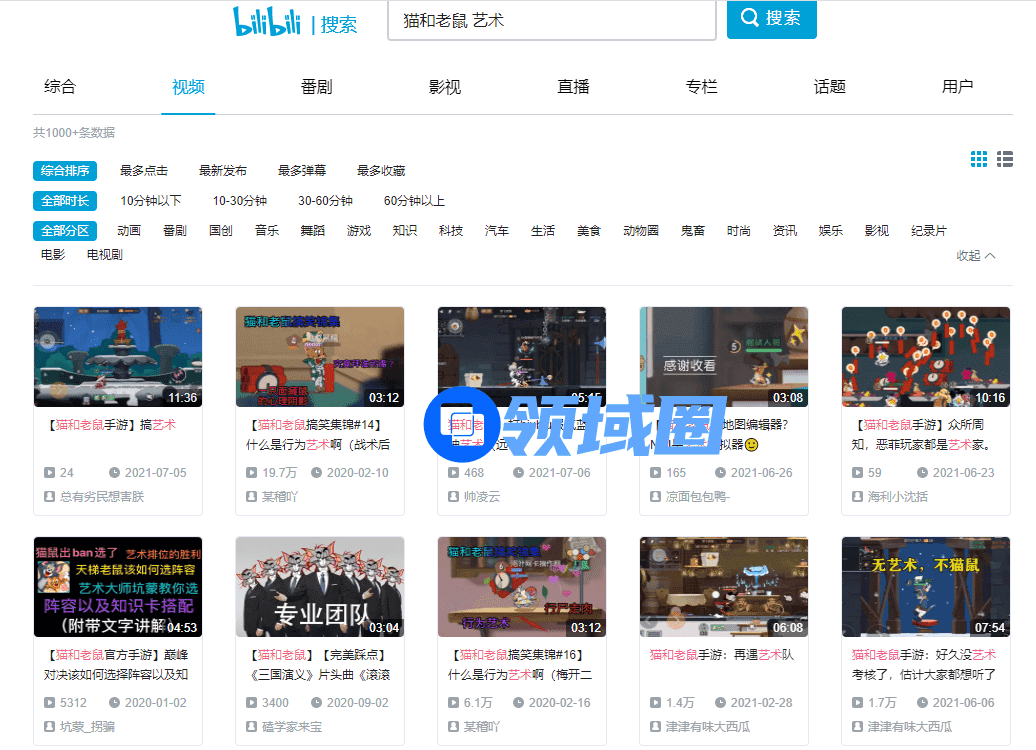Select 最新发布 sort order
The image size is (1036, 750).
pos(223,171)
